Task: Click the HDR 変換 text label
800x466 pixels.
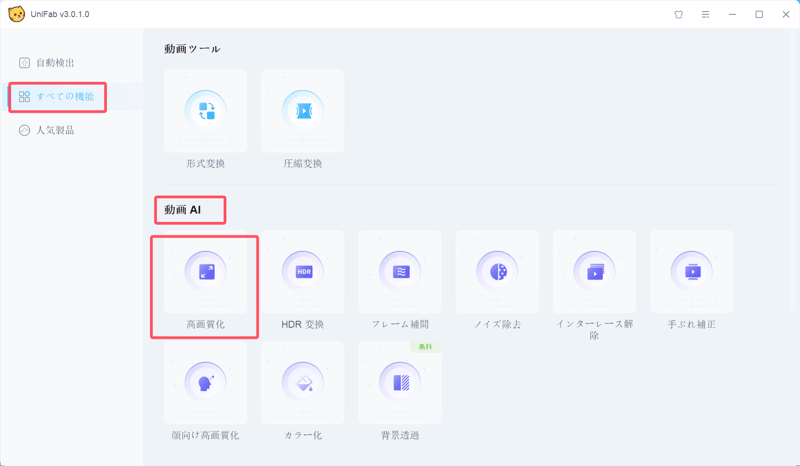Action: (x=302, y=325)
